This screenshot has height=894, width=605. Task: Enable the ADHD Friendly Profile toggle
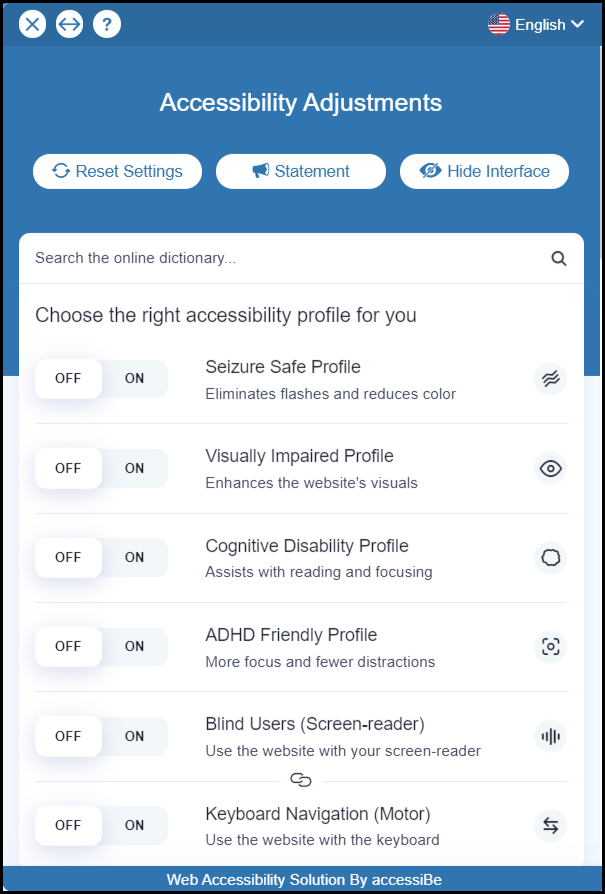coord(135,647)
